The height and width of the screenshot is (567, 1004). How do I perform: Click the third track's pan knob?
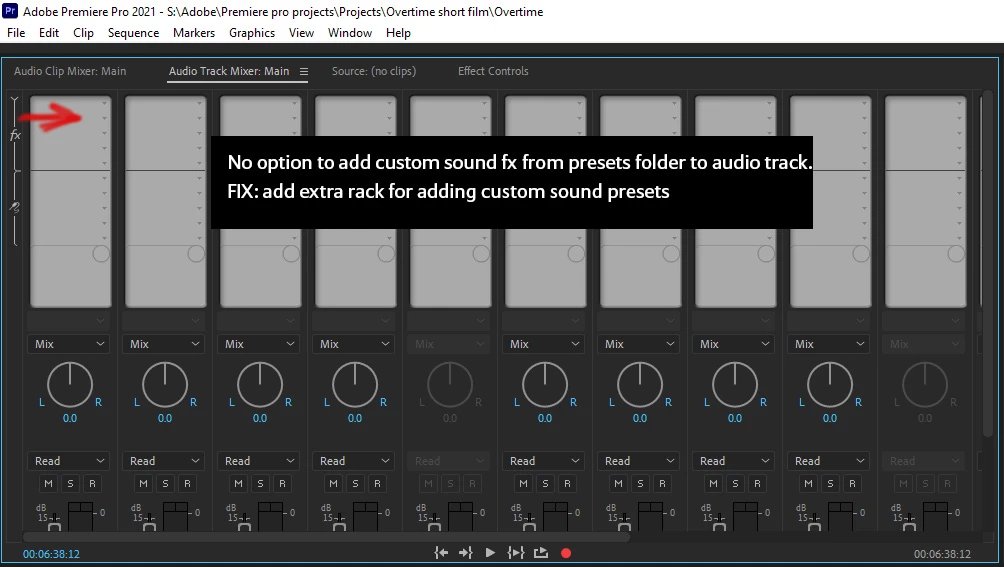click(x=260, y=385)
